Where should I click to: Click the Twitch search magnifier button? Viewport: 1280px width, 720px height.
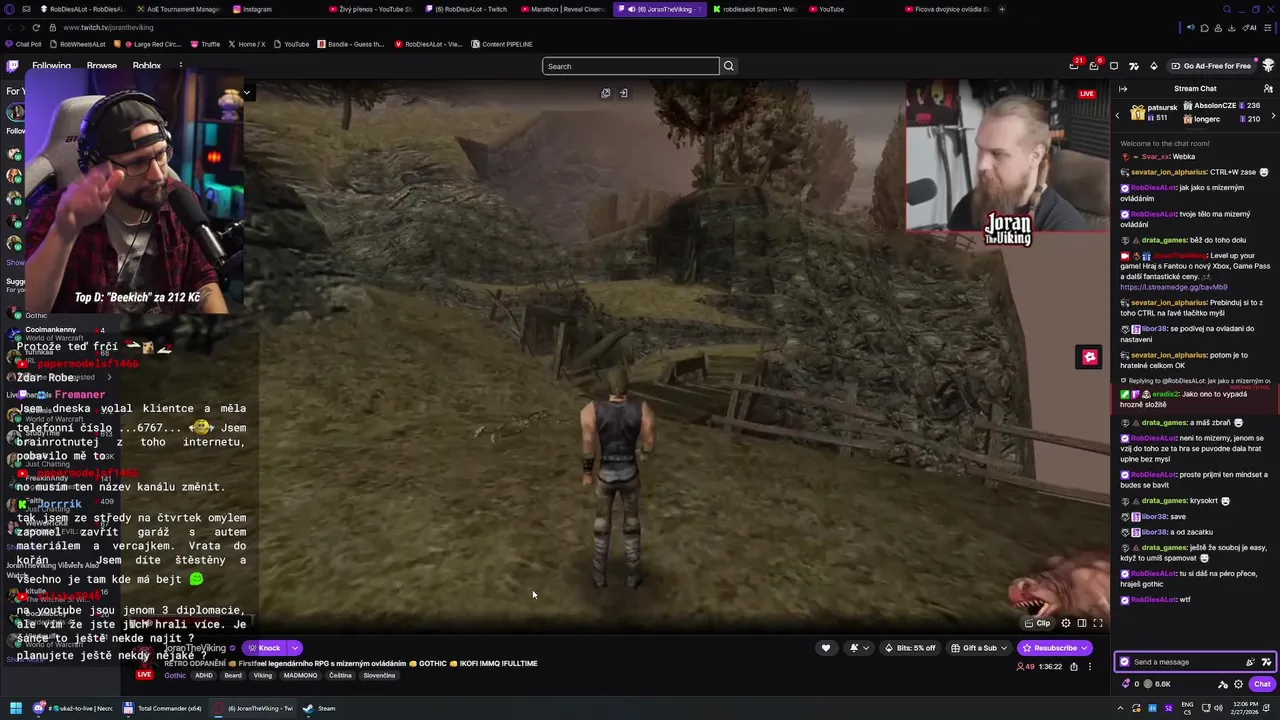point(729,66)
